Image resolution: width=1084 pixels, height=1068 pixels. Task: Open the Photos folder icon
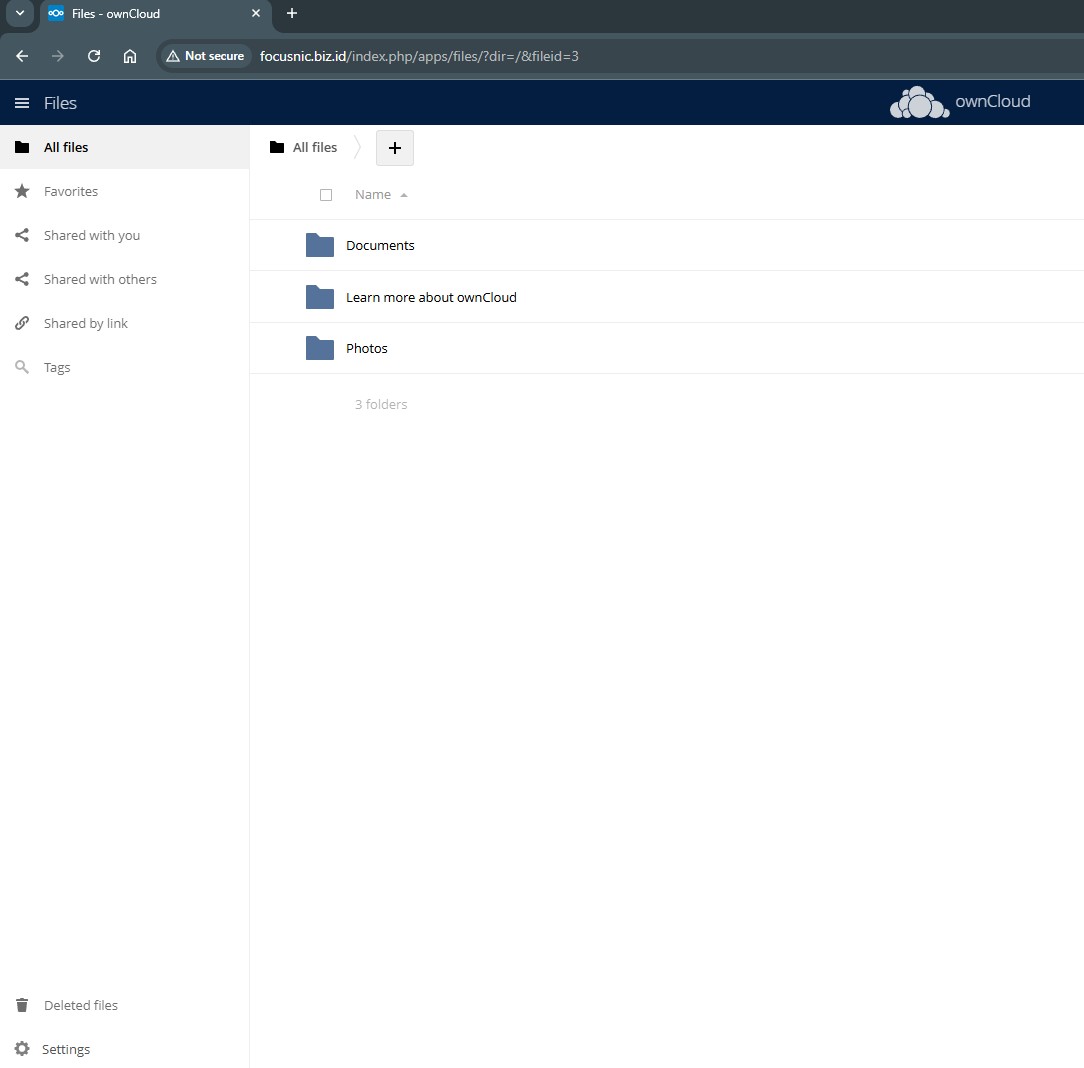[320, 348]
